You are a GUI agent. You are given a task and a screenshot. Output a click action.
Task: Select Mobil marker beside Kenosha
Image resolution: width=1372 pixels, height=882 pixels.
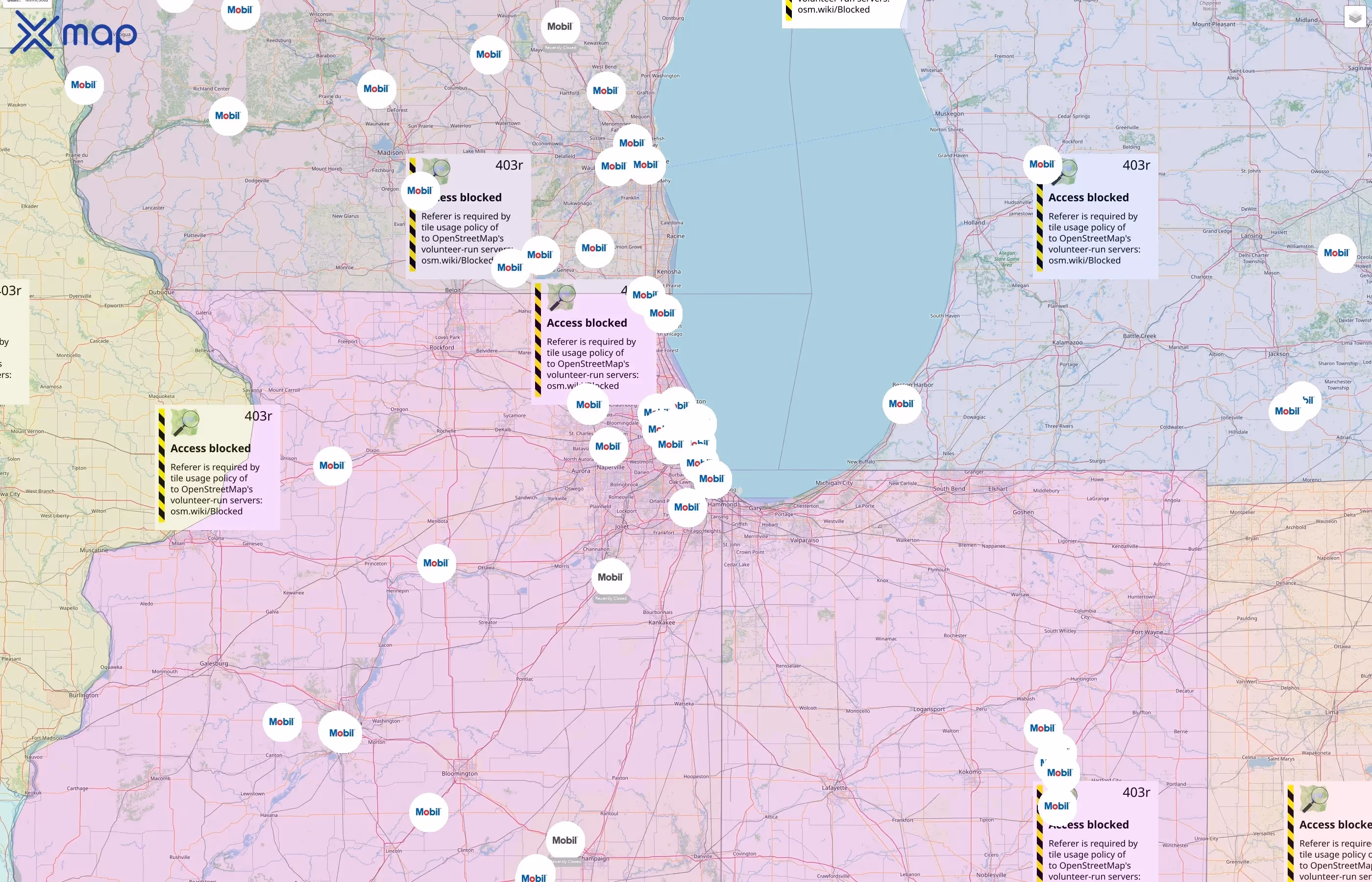(x=645, y=295)
